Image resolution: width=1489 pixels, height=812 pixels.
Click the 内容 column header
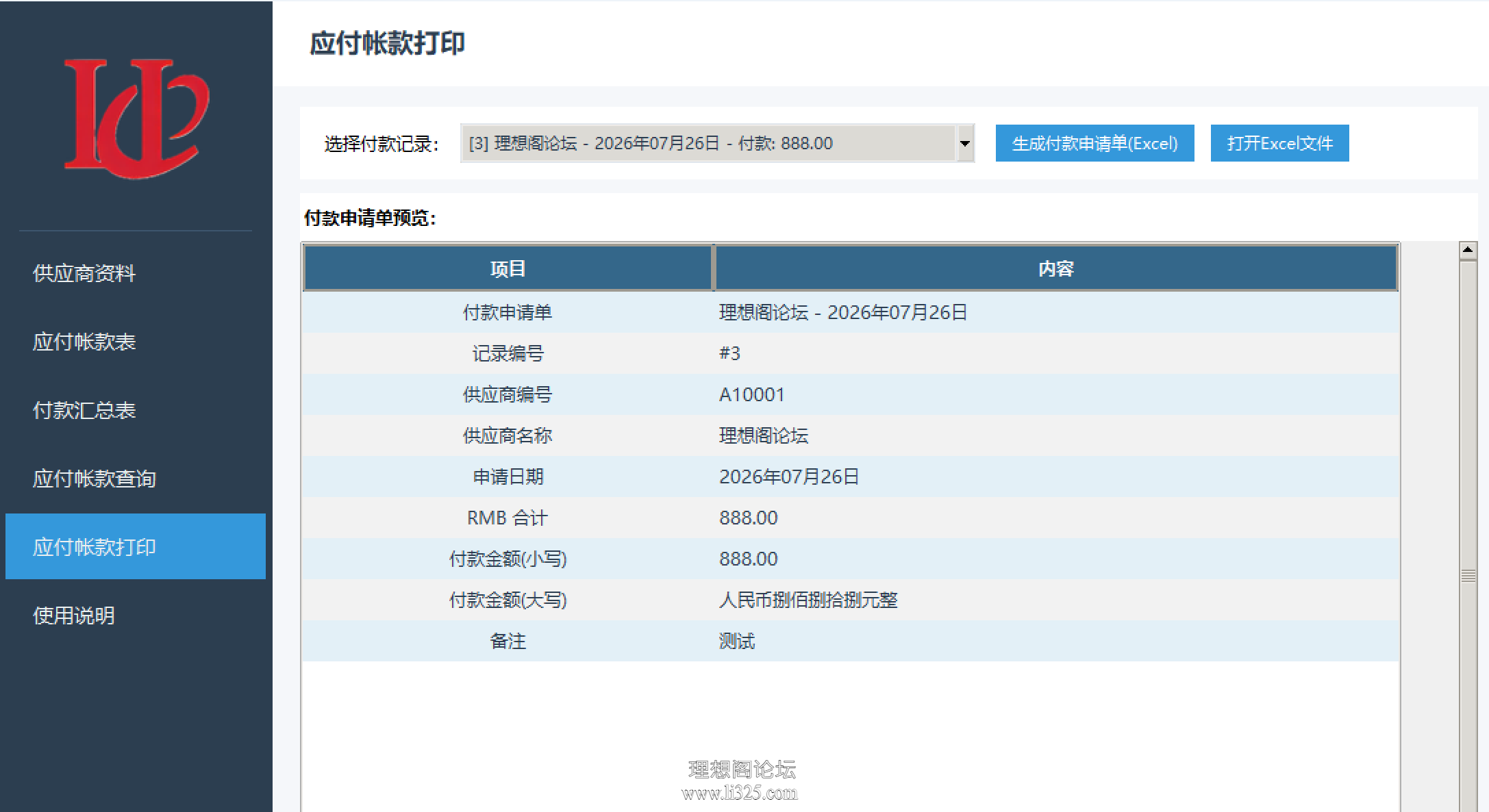1055,268
